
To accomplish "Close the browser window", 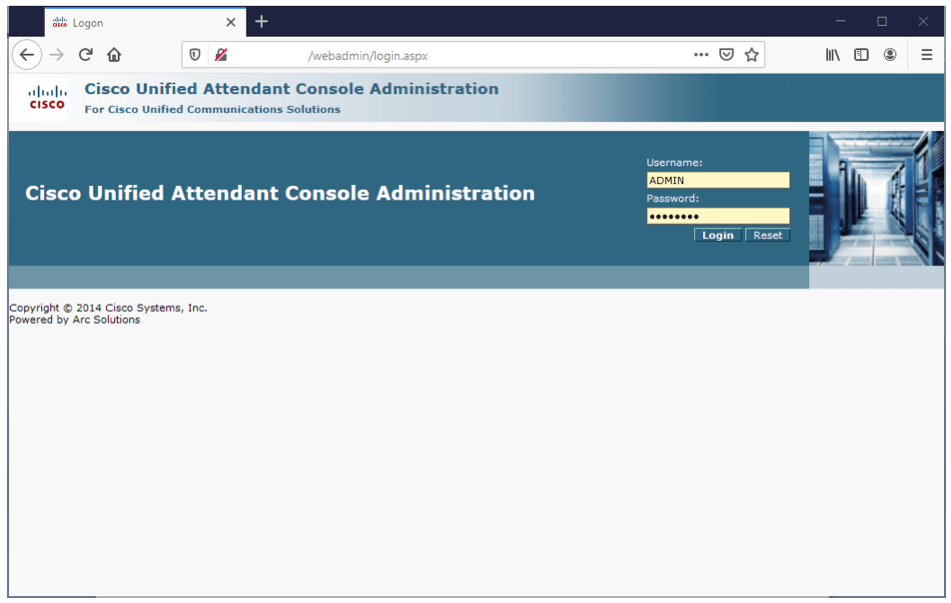I will coord(923,21).
